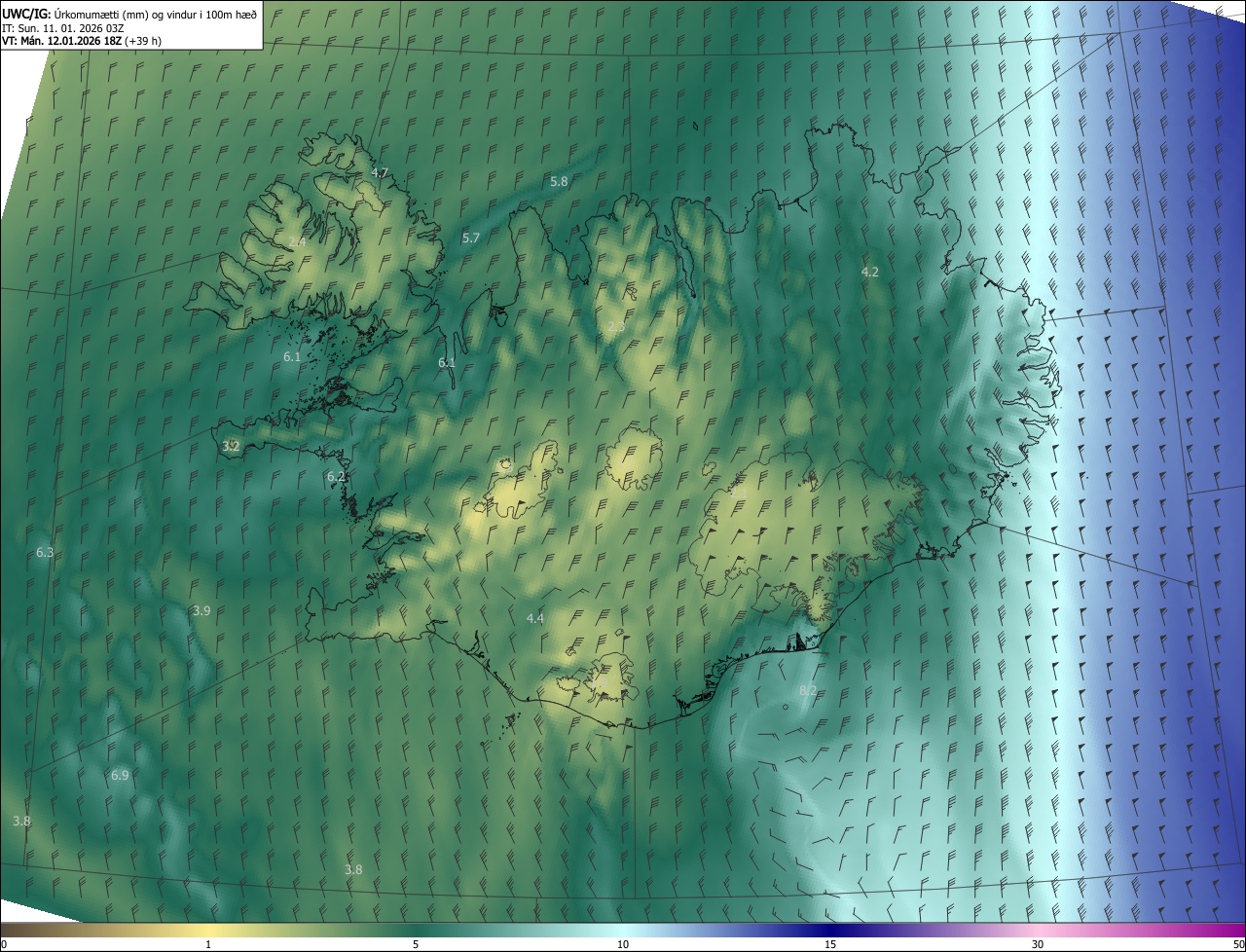This screenshot has width=1246, height=952.
Task: Click the 'VT: Mán. 12.01.2026 18Z' valid time
Action: [61, 41]
